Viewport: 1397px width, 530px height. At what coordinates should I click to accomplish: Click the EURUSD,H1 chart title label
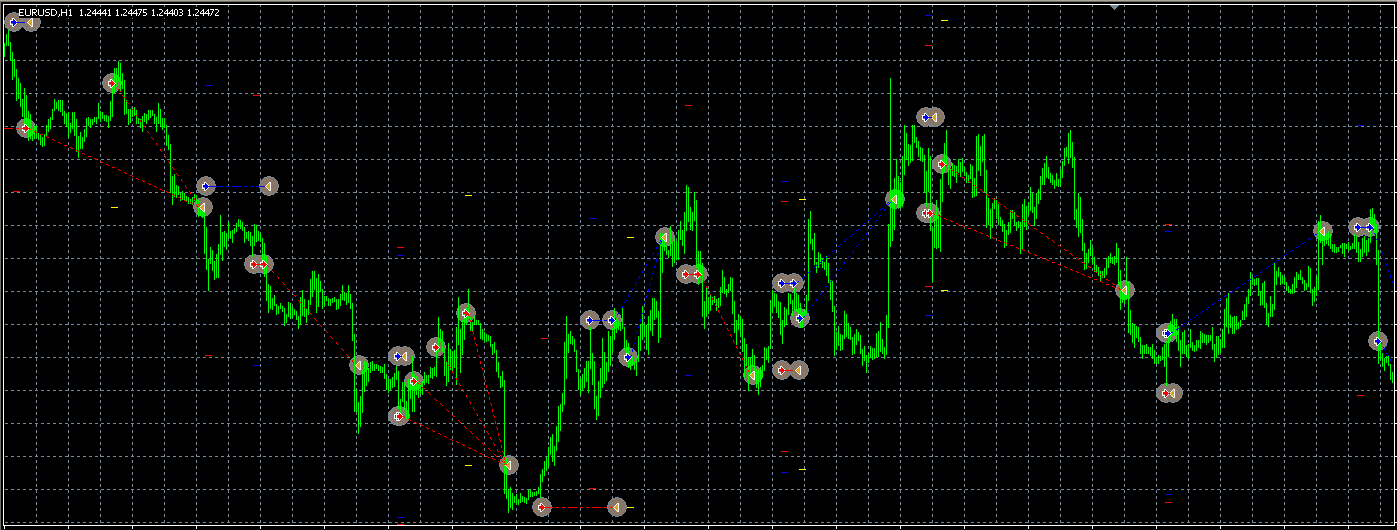[x=45, y=12]
